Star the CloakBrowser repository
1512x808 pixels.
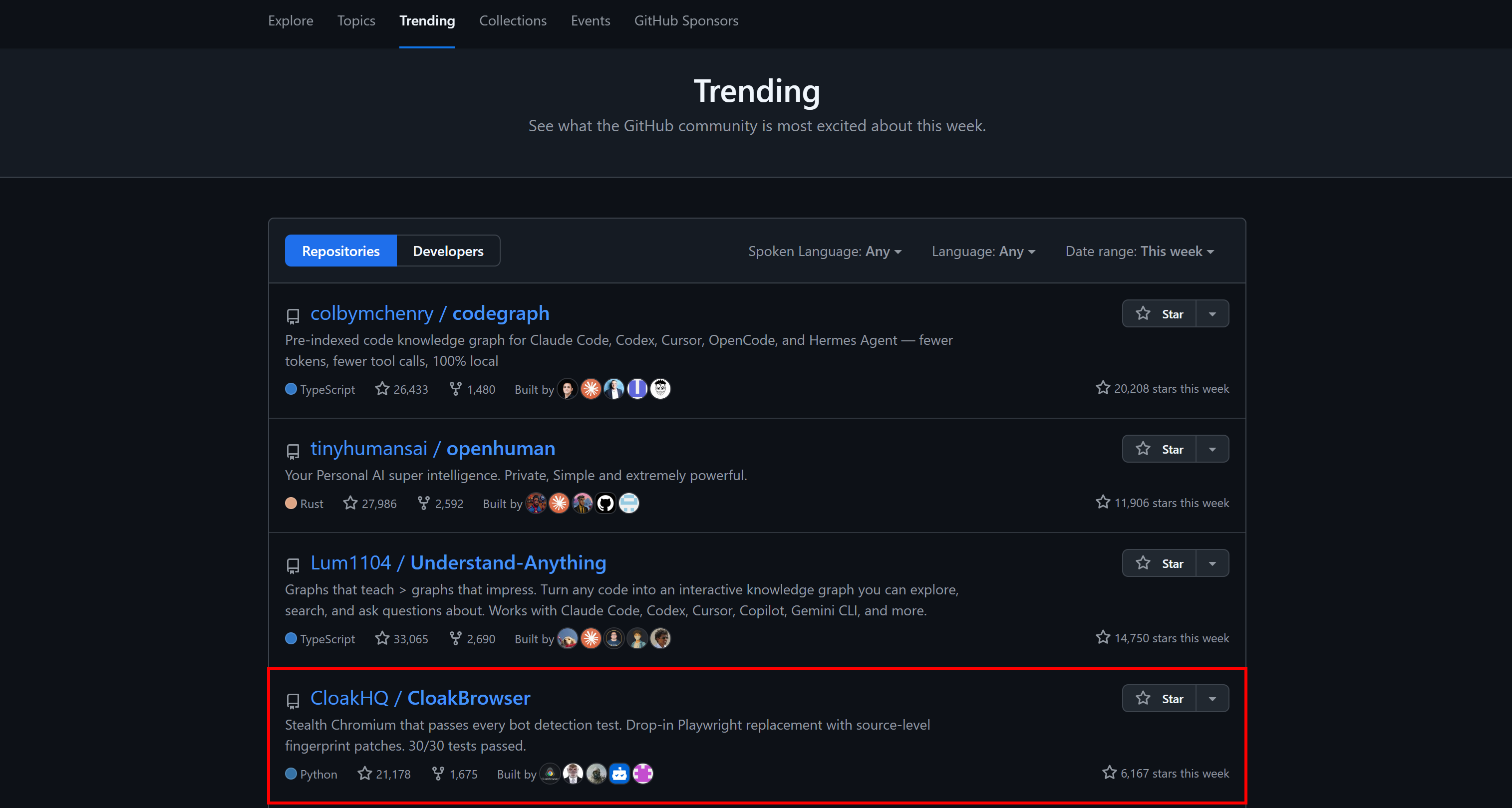(1159, 698)
